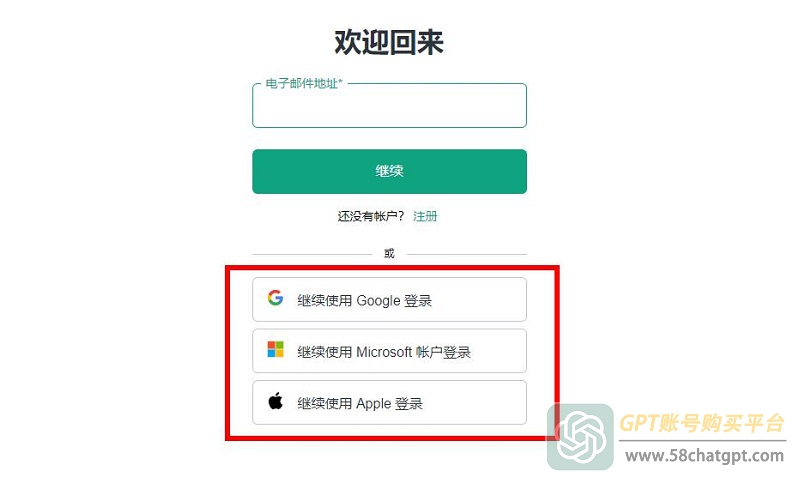Choose 继续使用 Microsoft 帐户登录 option
Screen dimensions: 800x477
tap(389, 351)
